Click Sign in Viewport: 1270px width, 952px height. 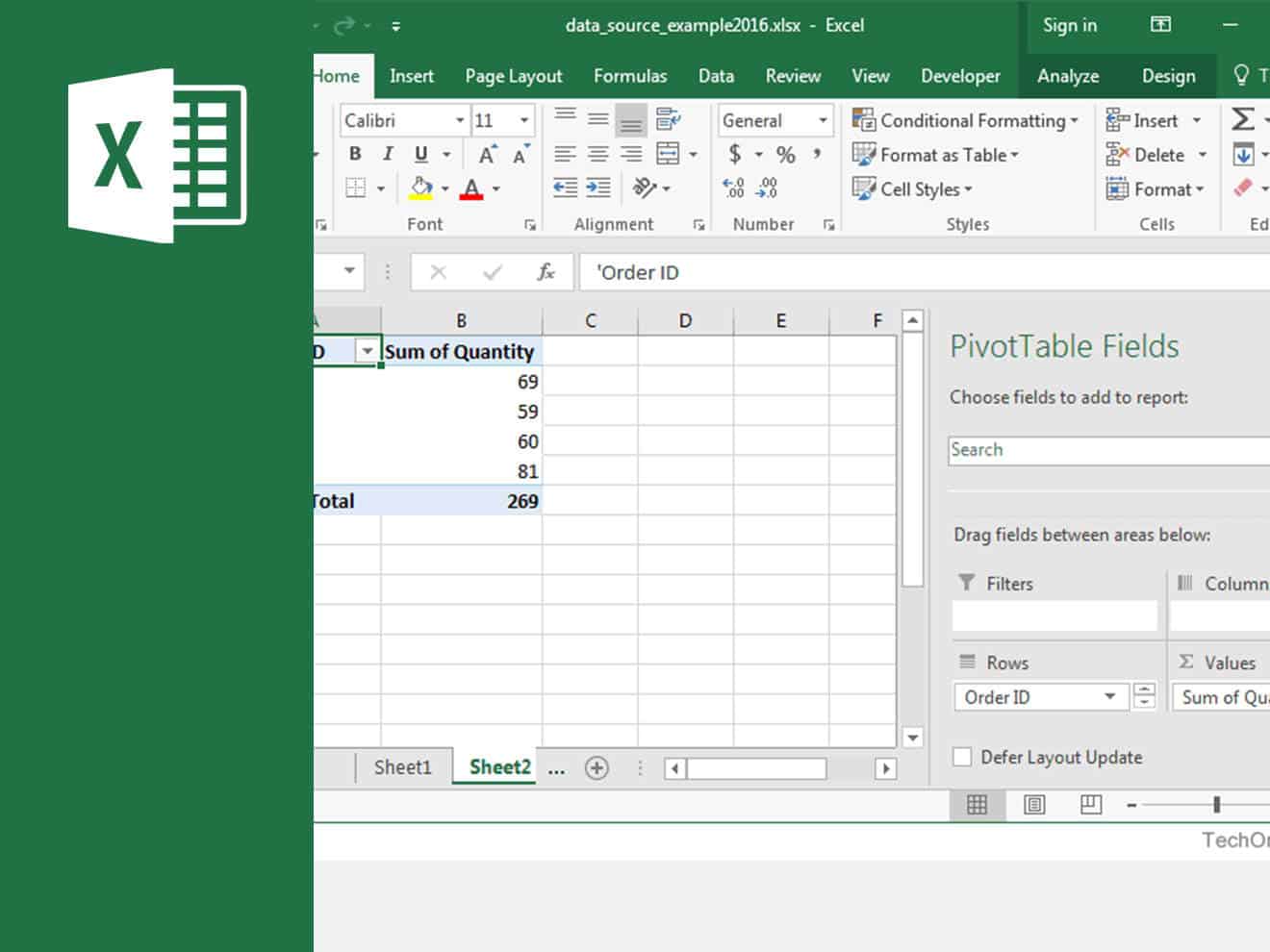tap(1069, 26)
